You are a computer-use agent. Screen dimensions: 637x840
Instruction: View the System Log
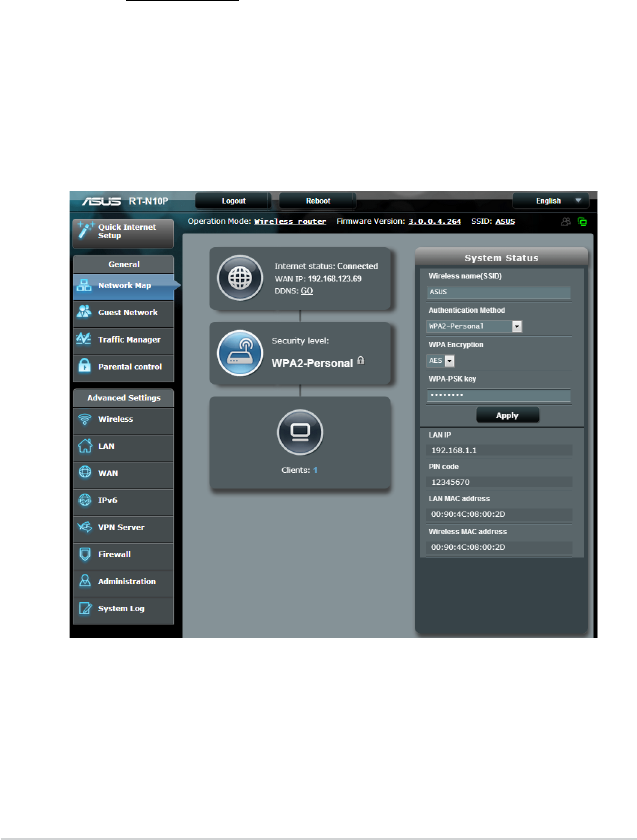click(x=123, y=609)
